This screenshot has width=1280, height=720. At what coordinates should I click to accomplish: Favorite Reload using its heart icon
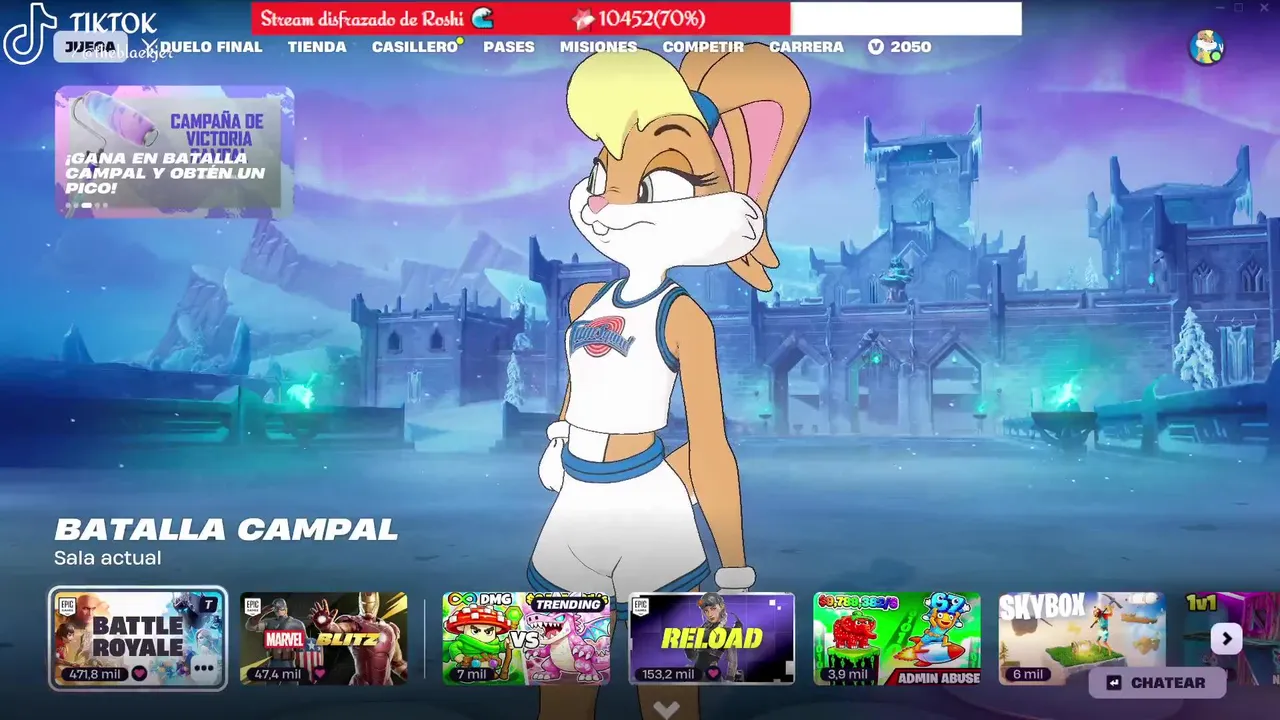pos(713,674)
